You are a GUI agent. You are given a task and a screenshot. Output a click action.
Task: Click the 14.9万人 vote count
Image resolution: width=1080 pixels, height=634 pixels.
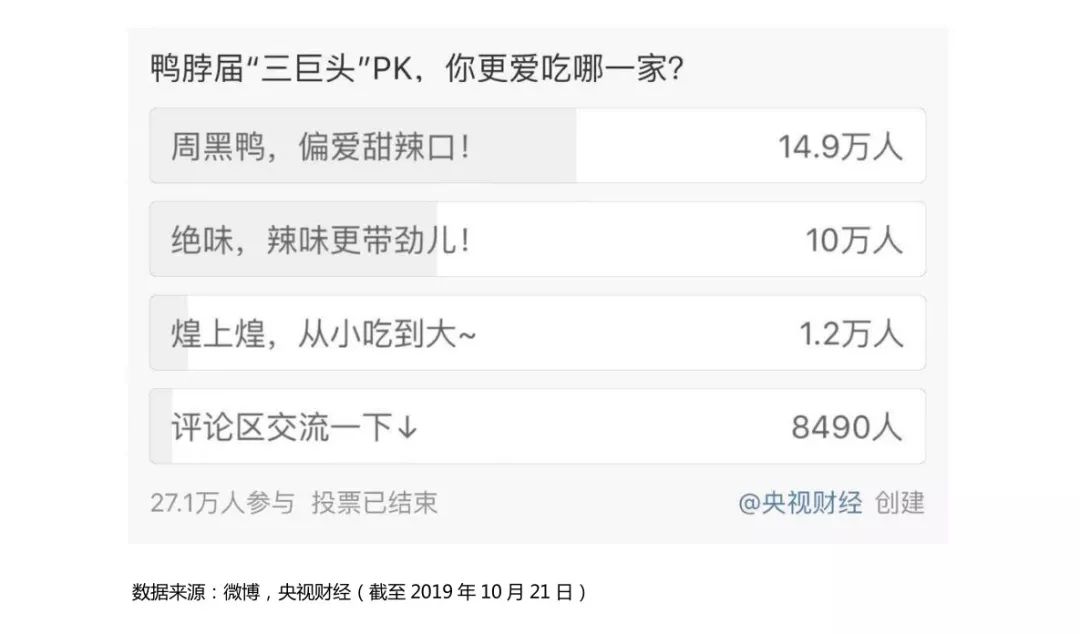point(840,146)
